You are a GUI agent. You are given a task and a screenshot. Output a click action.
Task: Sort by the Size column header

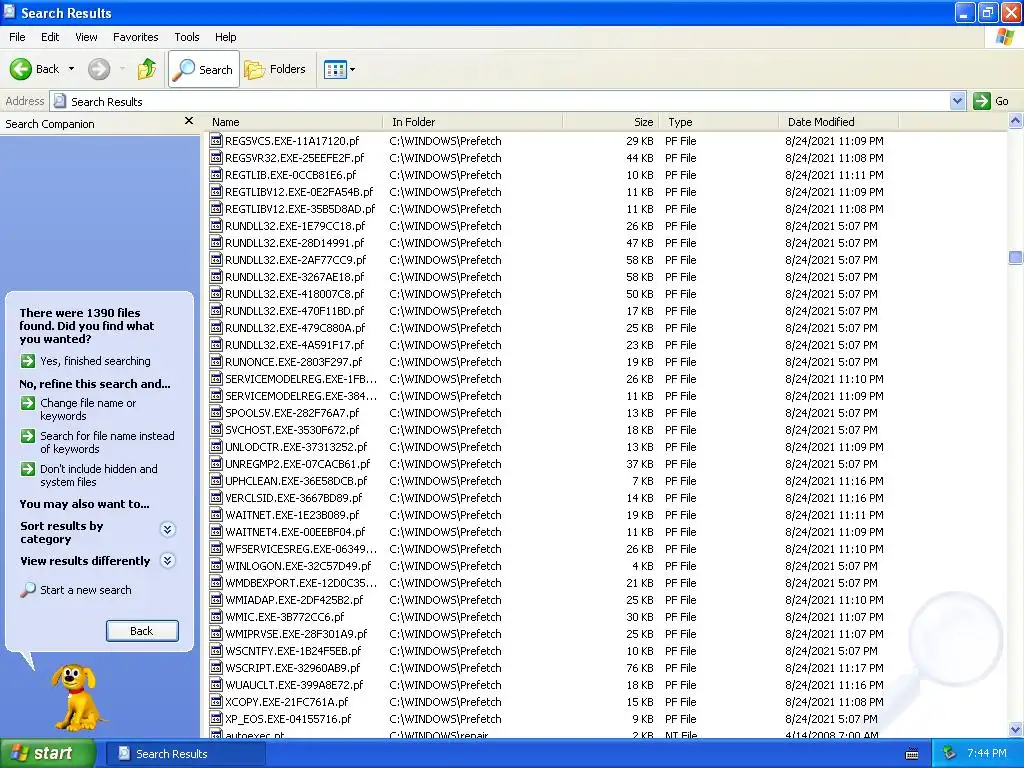click(611, 122)
